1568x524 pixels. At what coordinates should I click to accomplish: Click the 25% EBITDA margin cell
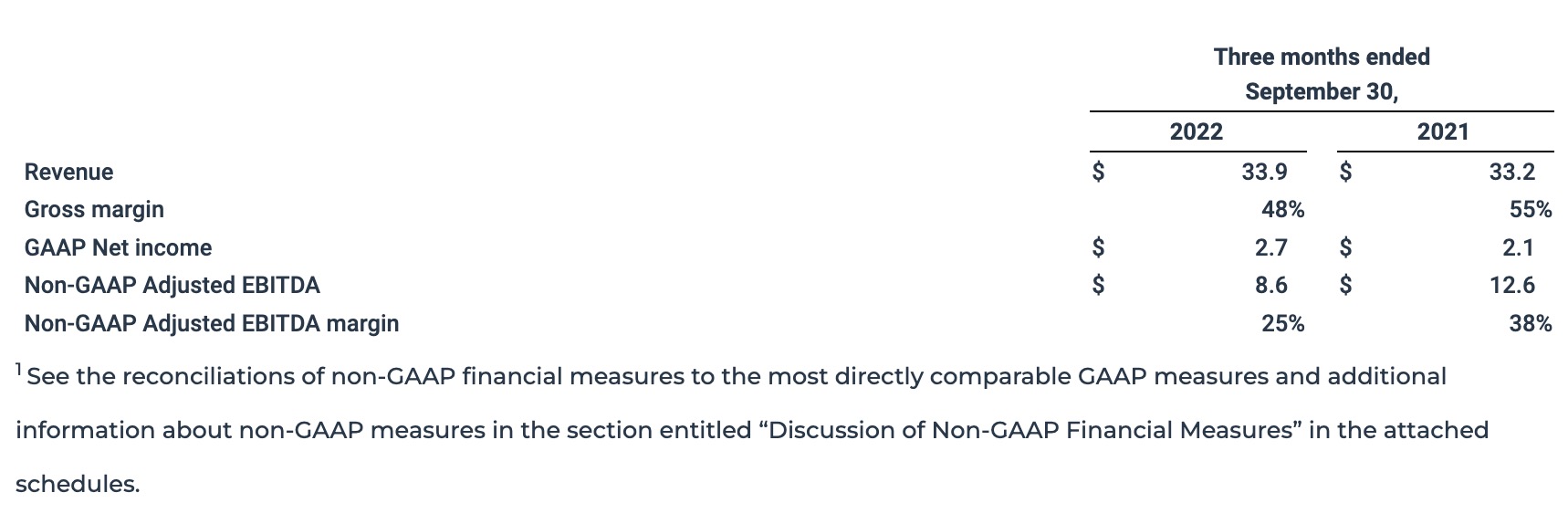click(1282, 323)
